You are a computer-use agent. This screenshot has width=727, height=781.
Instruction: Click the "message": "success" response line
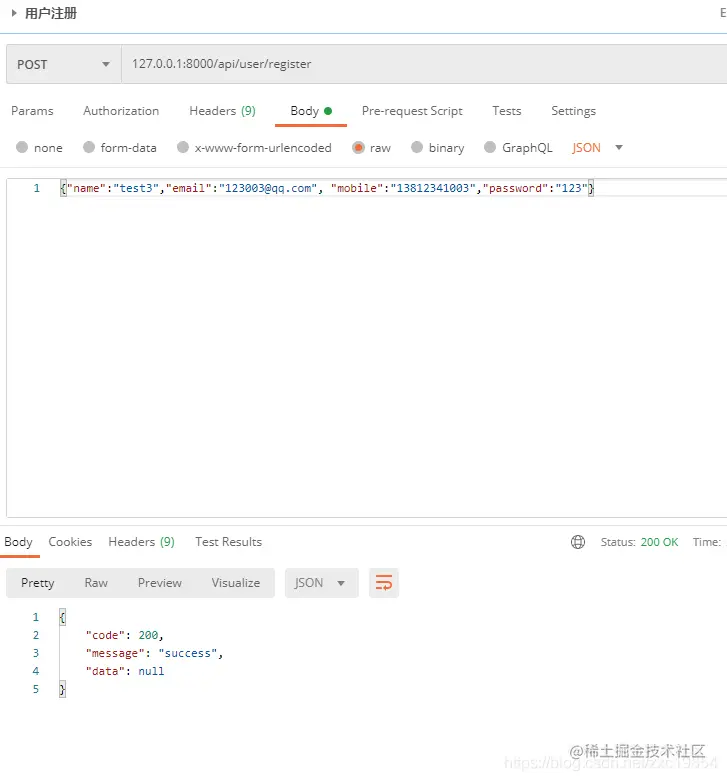[x=154, y=653]
